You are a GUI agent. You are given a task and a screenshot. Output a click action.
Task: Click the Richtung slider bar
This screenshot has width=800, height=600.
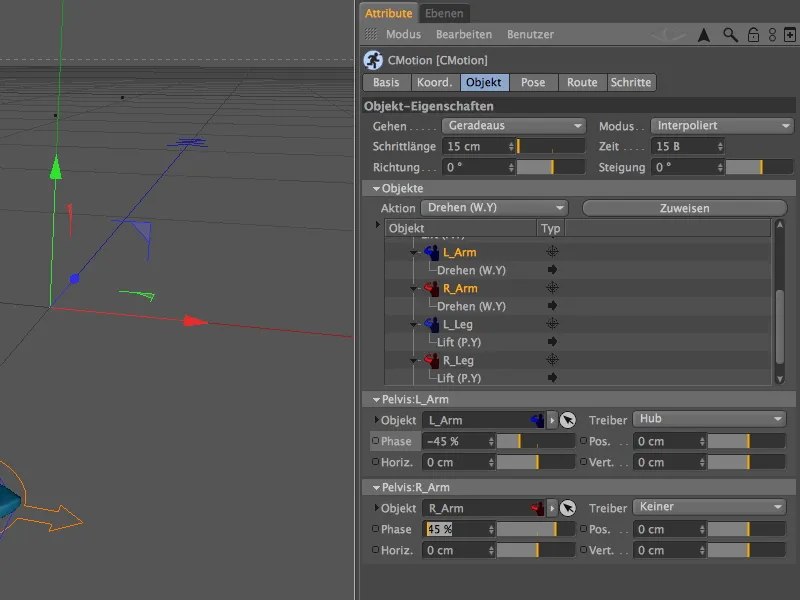[551, 167]
